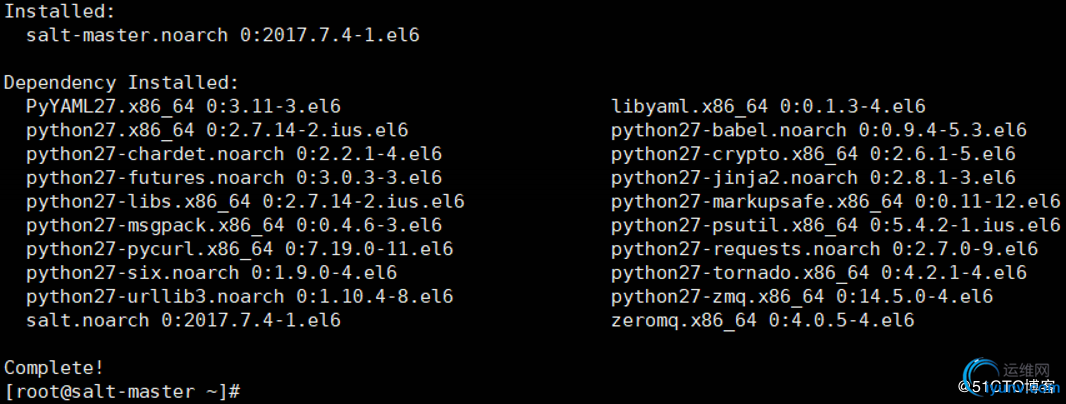Click the 'Complete!' status message
This screenshot has width=1066, height=404.
click(54, 368)
